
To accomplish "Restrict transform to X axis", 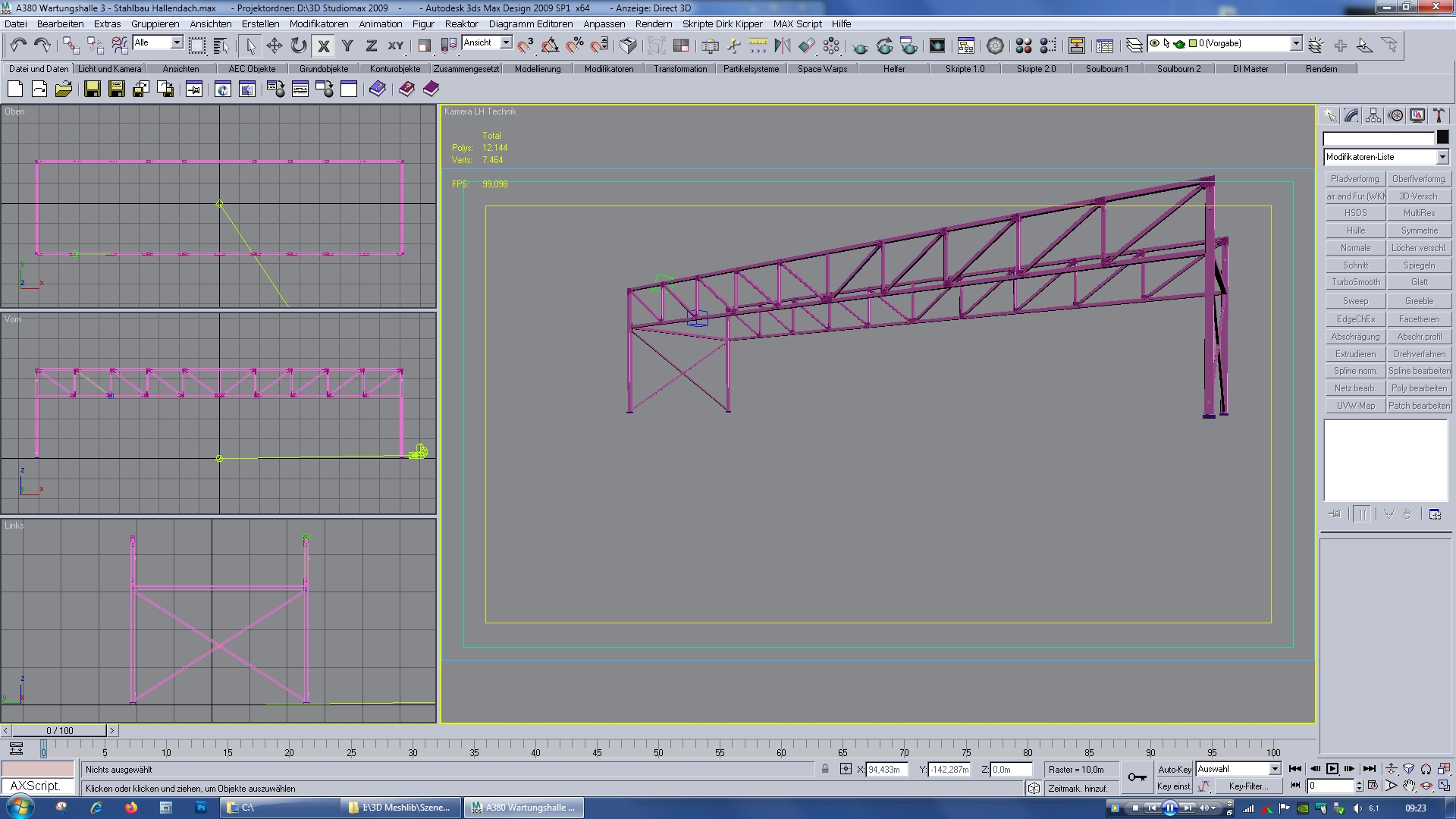I will [x=324, y=45].
